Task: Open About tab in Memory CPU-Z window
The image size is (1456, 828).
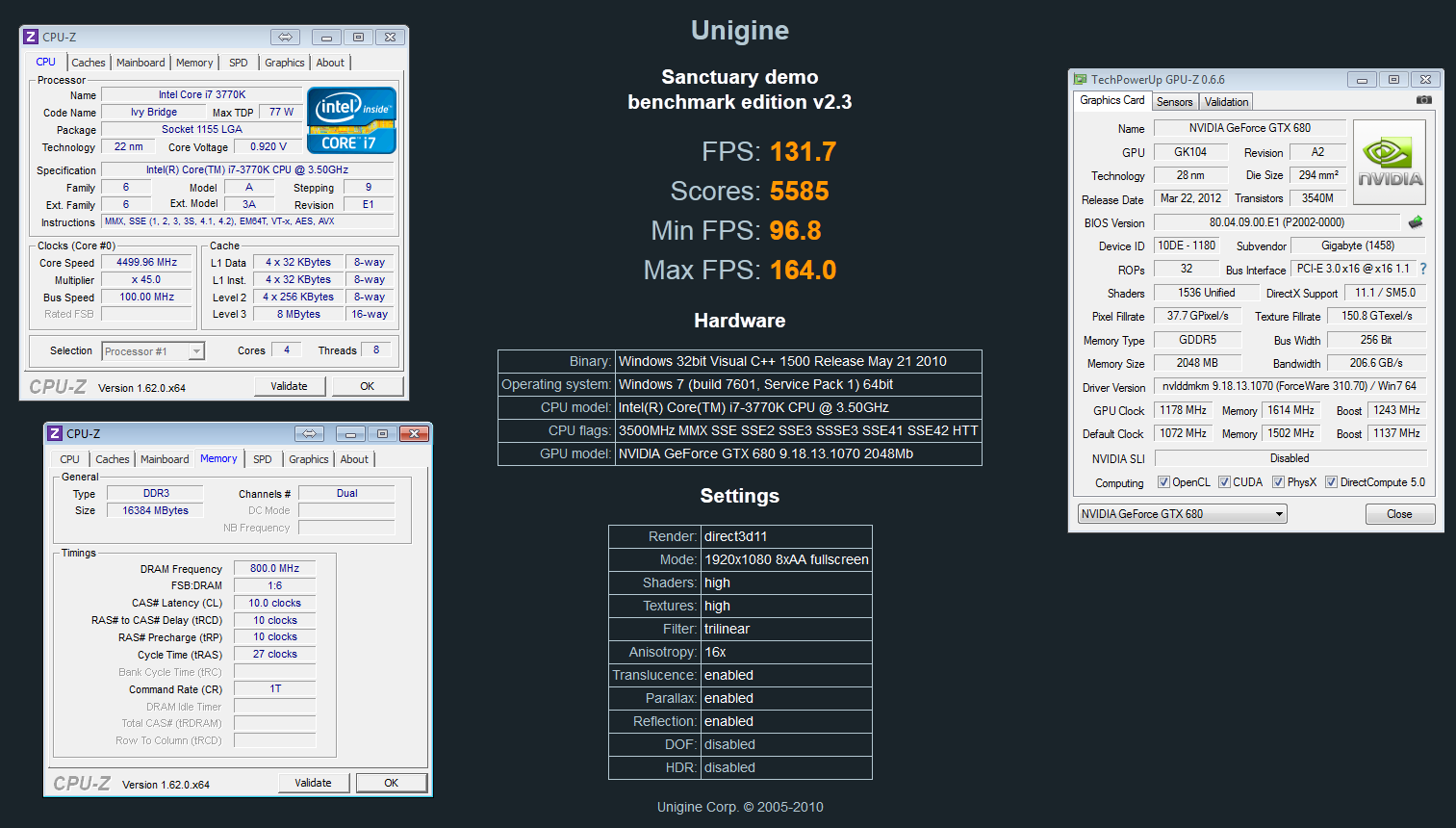Action: point(354,459)
